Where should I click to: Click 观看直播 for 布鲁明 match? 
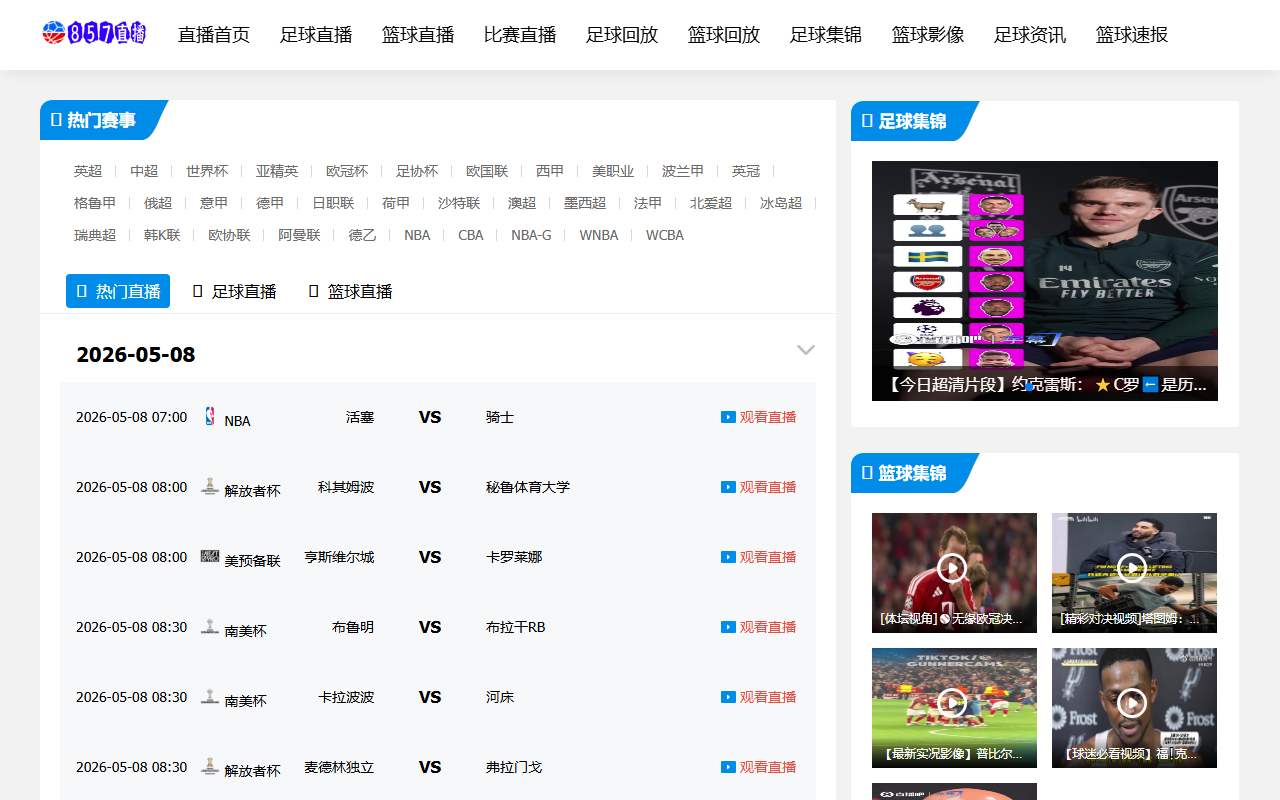pyautogui.click(x=768, y=627)
